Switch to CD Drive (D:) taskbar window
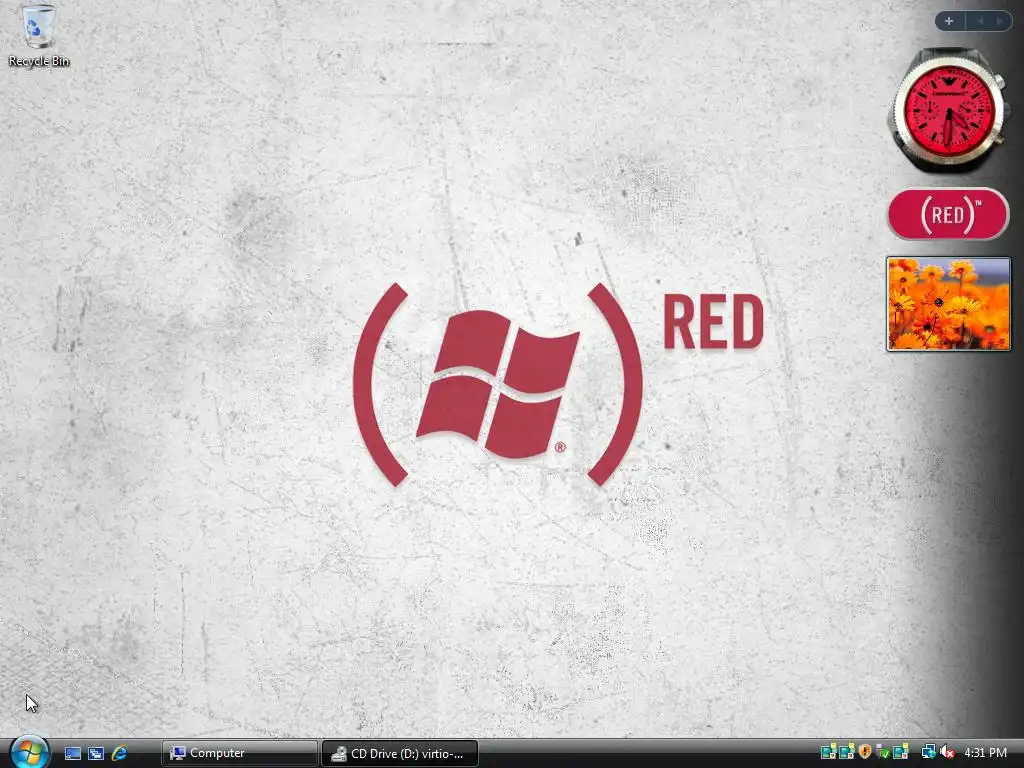This screenshot has height=768, width=1024. tap(400, 753)
